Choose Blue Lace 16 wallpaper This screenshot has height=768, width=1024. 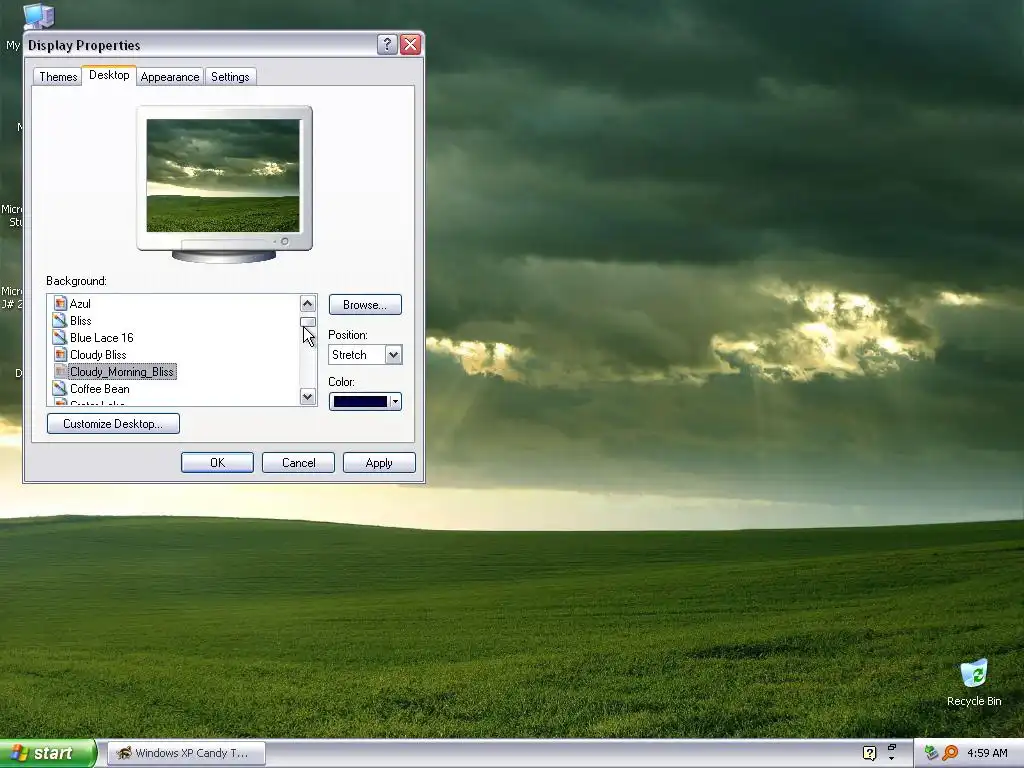point(101,337)
